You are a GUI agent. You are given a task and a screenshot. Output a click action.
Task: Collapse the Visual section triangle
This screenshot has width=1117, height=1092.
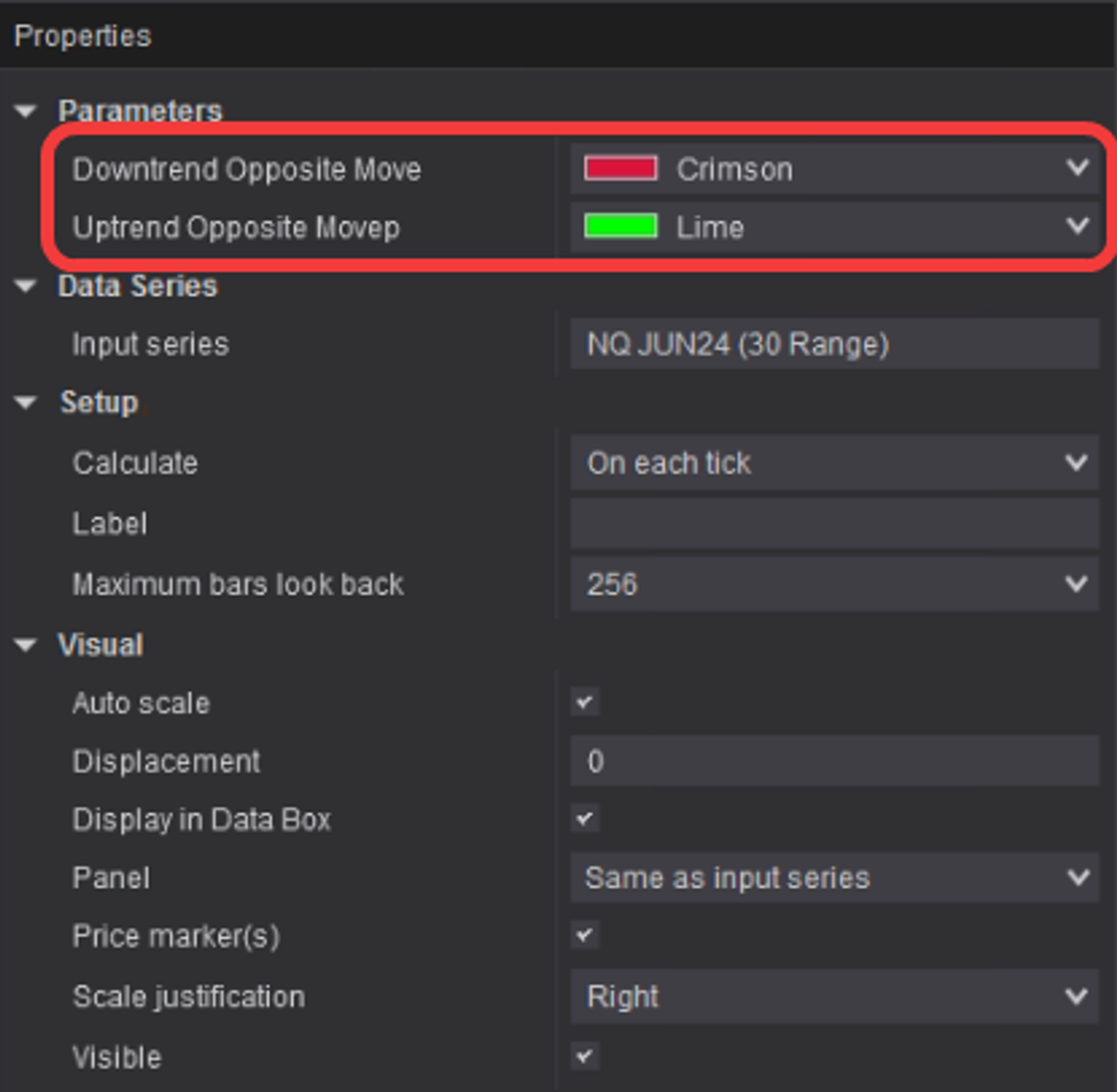click(25, 645)
